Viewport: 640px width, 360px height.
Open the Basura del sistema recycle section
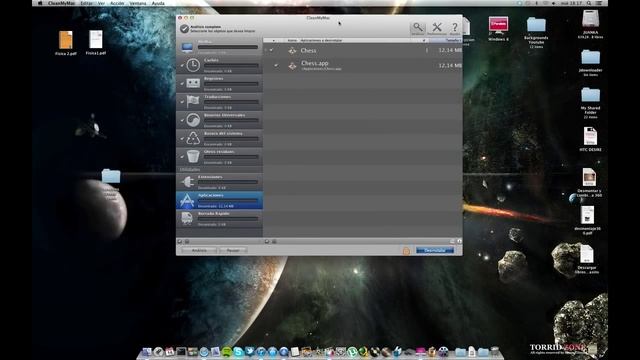click(193, 138)
